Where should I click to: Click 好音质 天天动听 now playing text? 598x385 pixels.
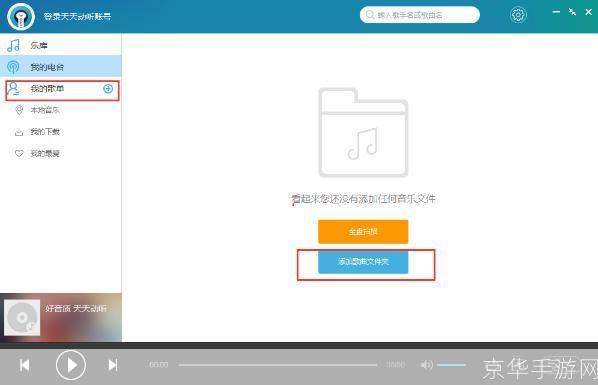click(76, 308)
